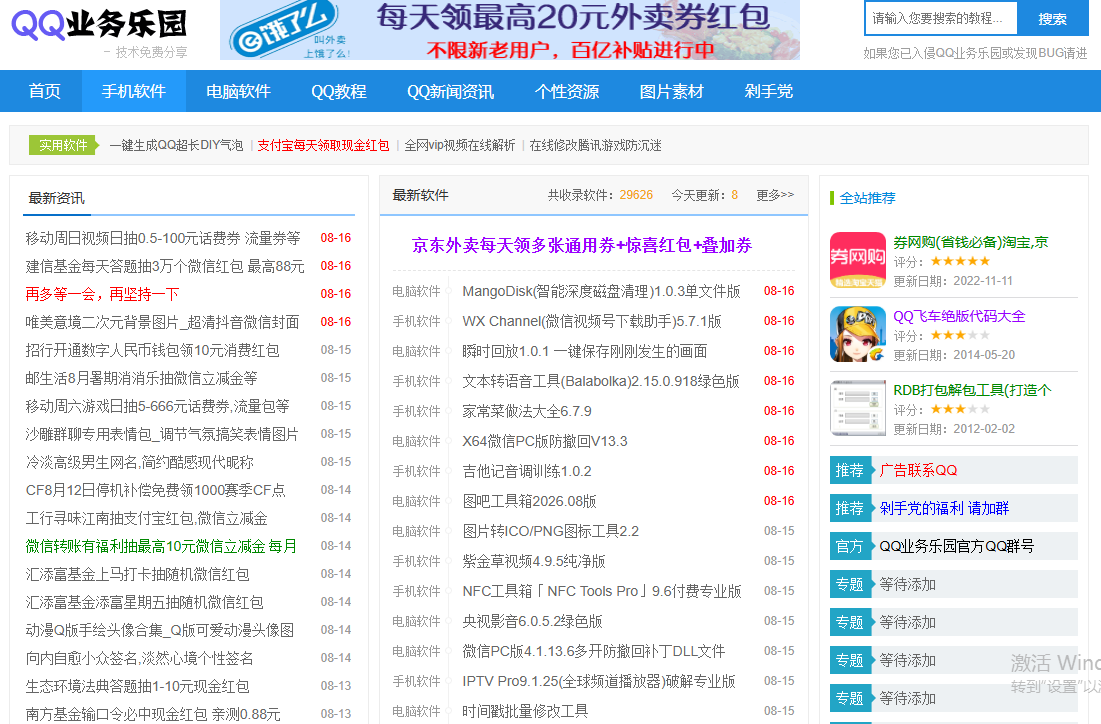Open news 汇添富基金上马打卡抽随机微信红包

pyautogui.click(x=138, y=574)
